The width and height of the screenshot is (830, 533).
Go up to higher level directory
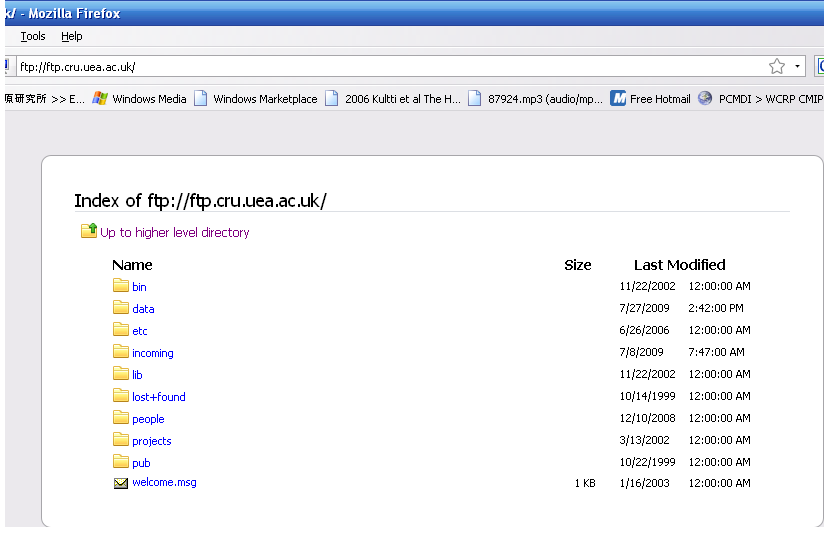click(x=174, y=232)
